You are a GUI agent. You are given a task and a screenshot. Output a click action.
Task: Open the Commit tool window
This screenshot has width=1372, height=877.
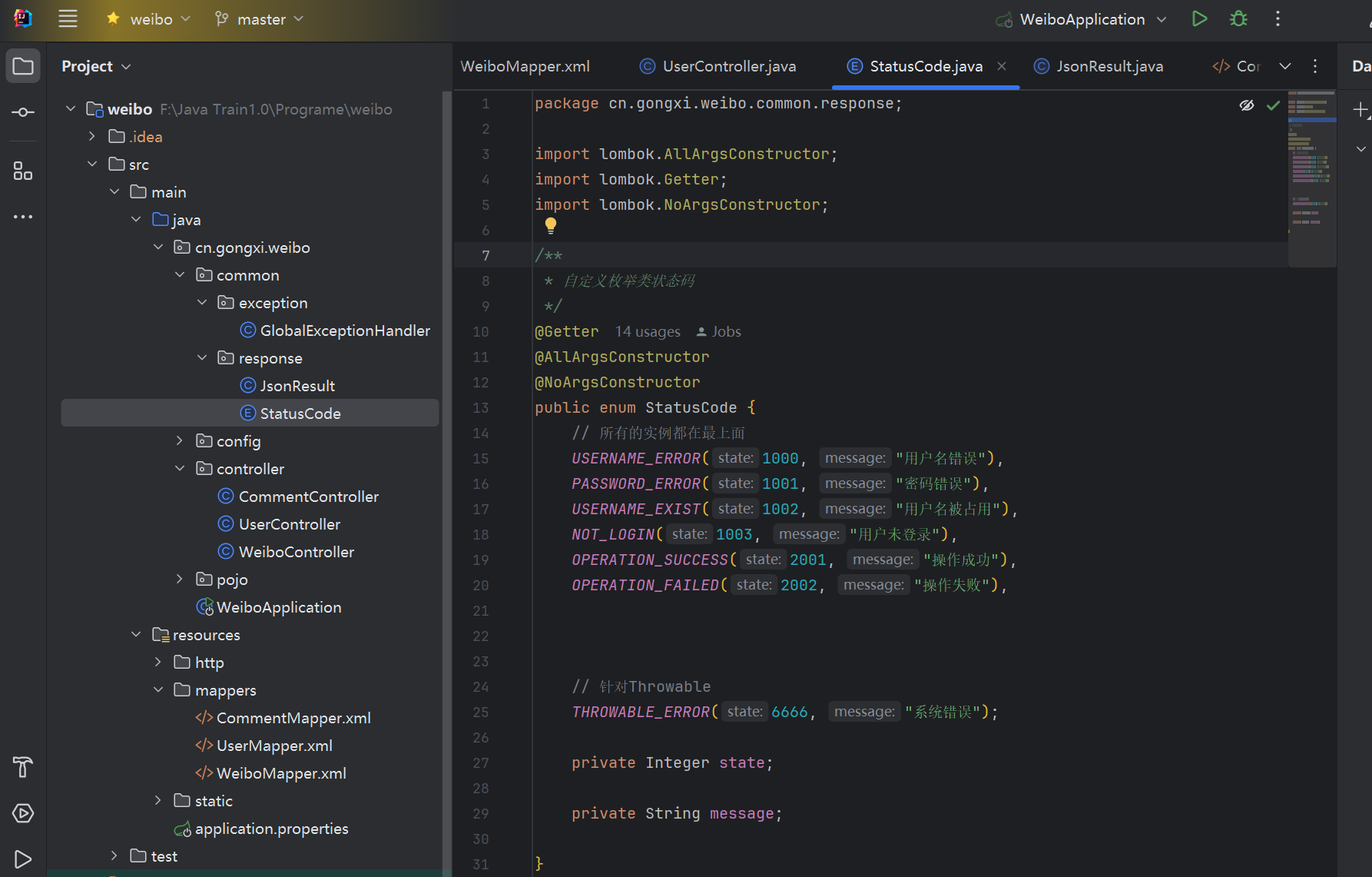click(x=23, y=112)
